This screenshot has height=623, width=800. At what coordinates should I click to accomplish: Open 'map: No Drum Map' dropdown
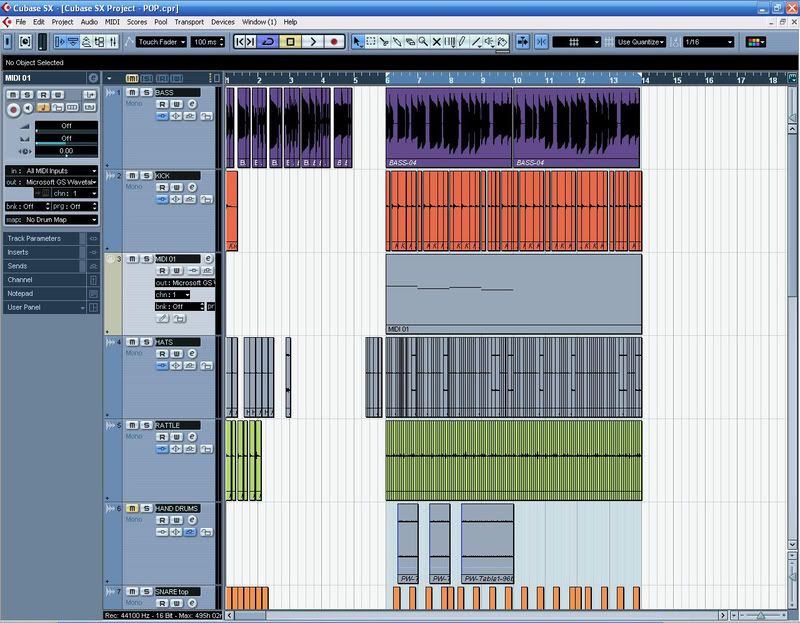click(x=51, y=219)
